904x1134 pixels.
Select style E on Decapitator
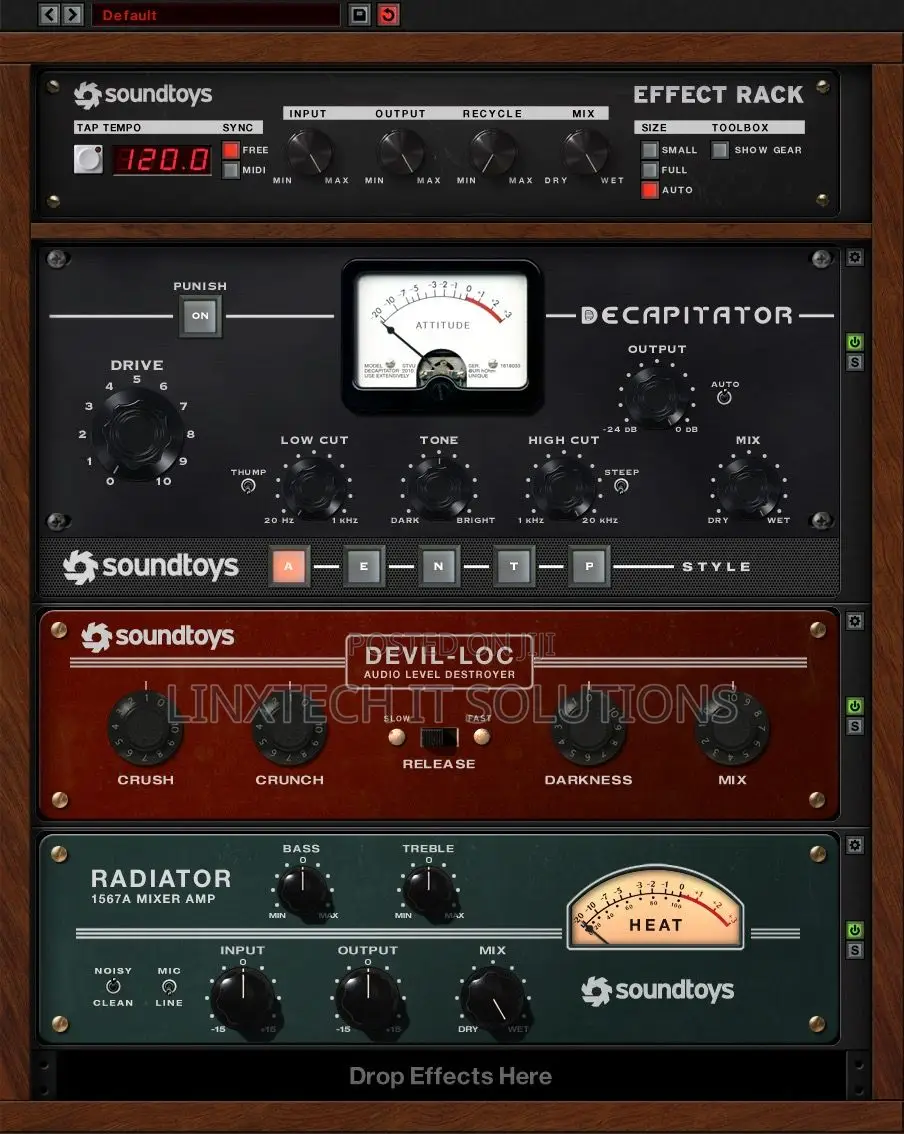[364, 566]
